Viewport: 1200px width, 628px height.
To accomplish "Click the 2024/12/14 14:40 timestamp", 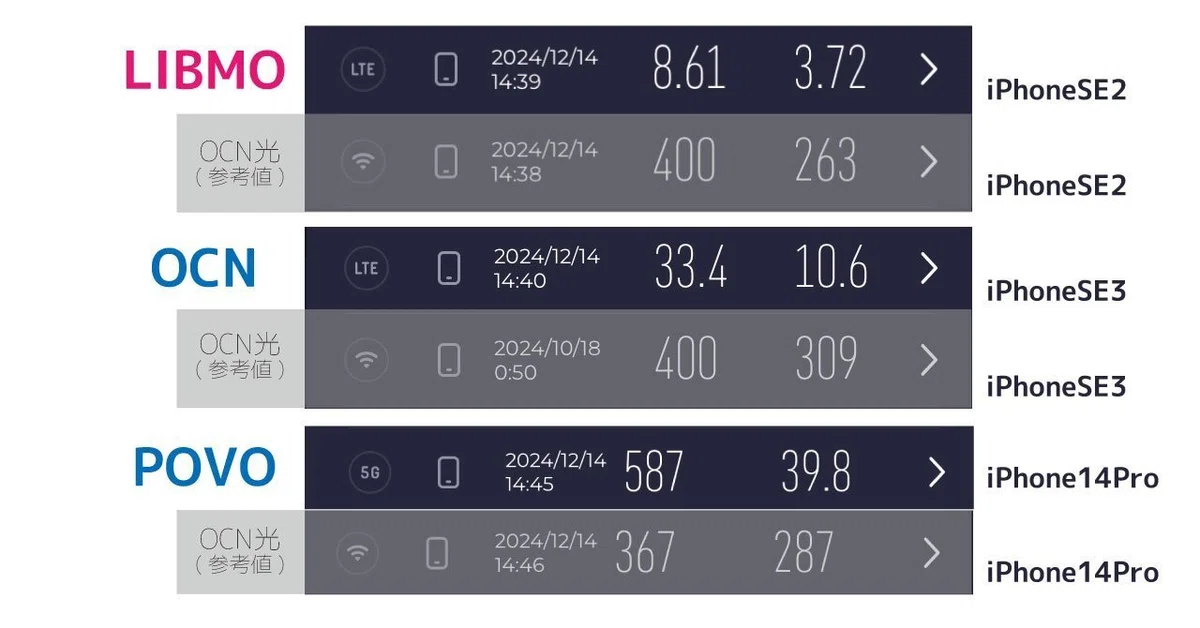I will tap(547, 269).
